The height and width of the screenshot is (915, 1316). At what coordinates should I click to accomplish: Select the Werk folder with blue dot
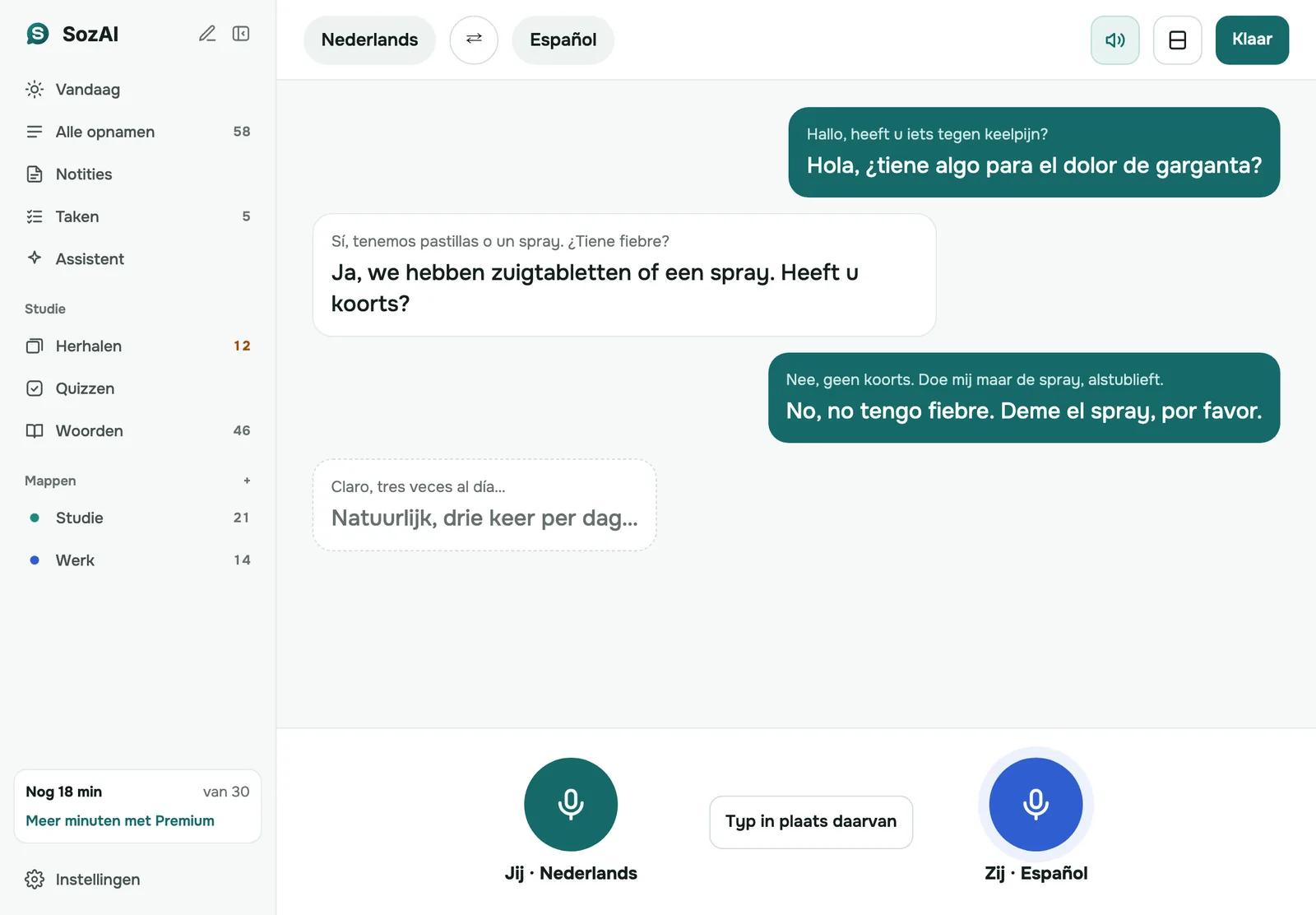(137, 560)
